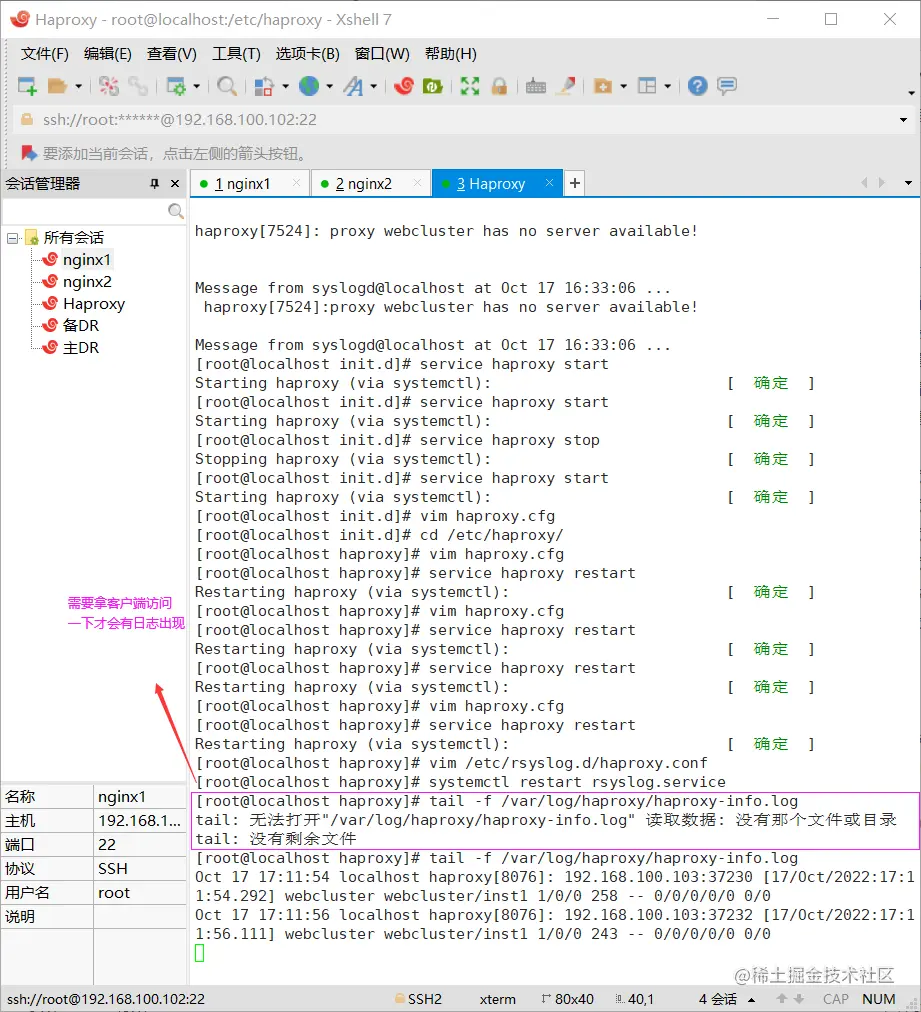Expand the color scheme dropdown arrow
921x1012 pixels.
tap(285, 86)
